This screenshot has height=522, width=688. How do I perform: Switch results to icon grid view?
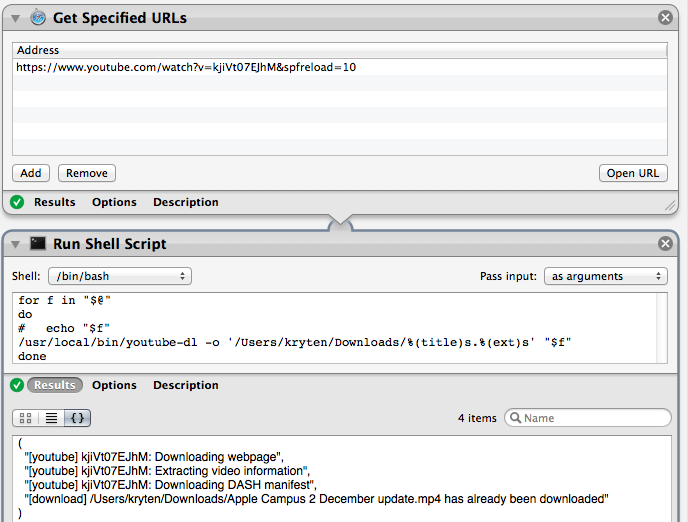point(26,418)
